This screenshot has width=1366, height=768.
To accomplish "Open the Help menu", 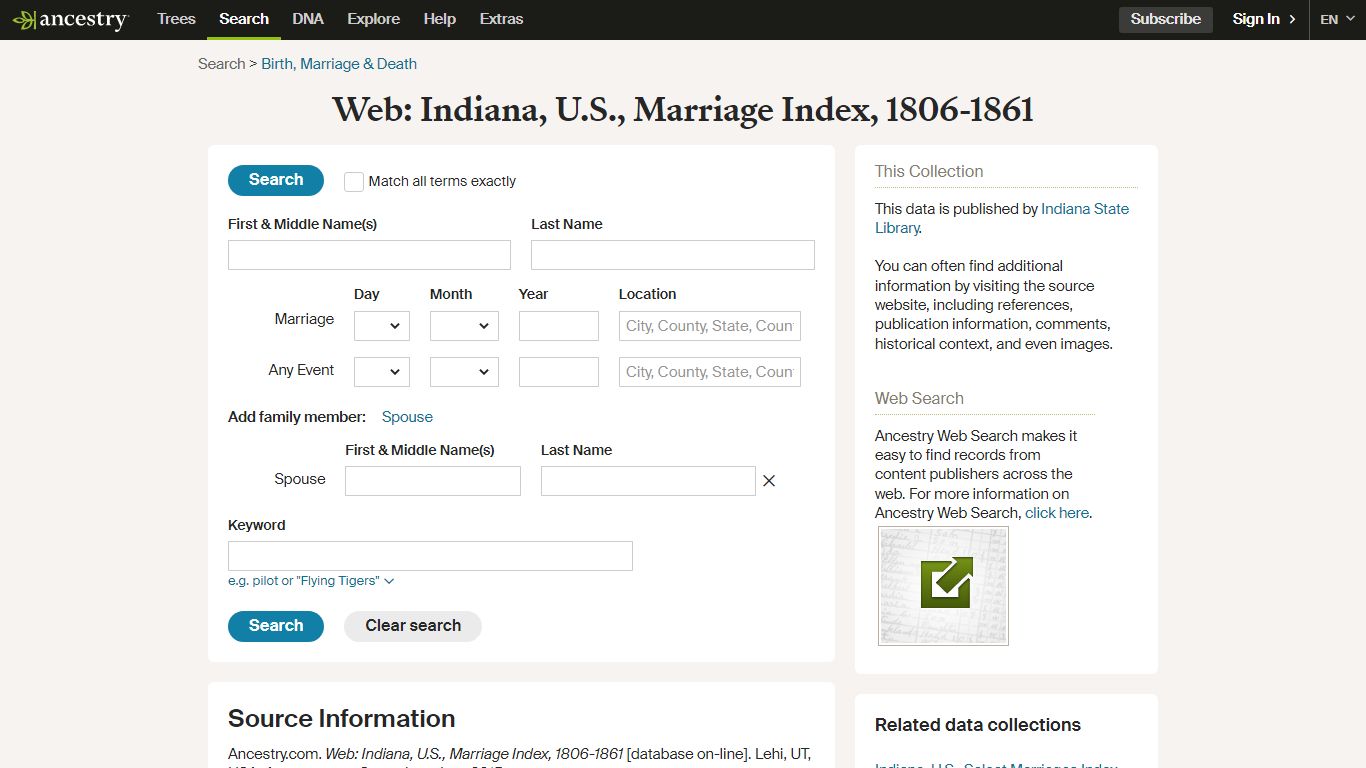I will point(440,19).
